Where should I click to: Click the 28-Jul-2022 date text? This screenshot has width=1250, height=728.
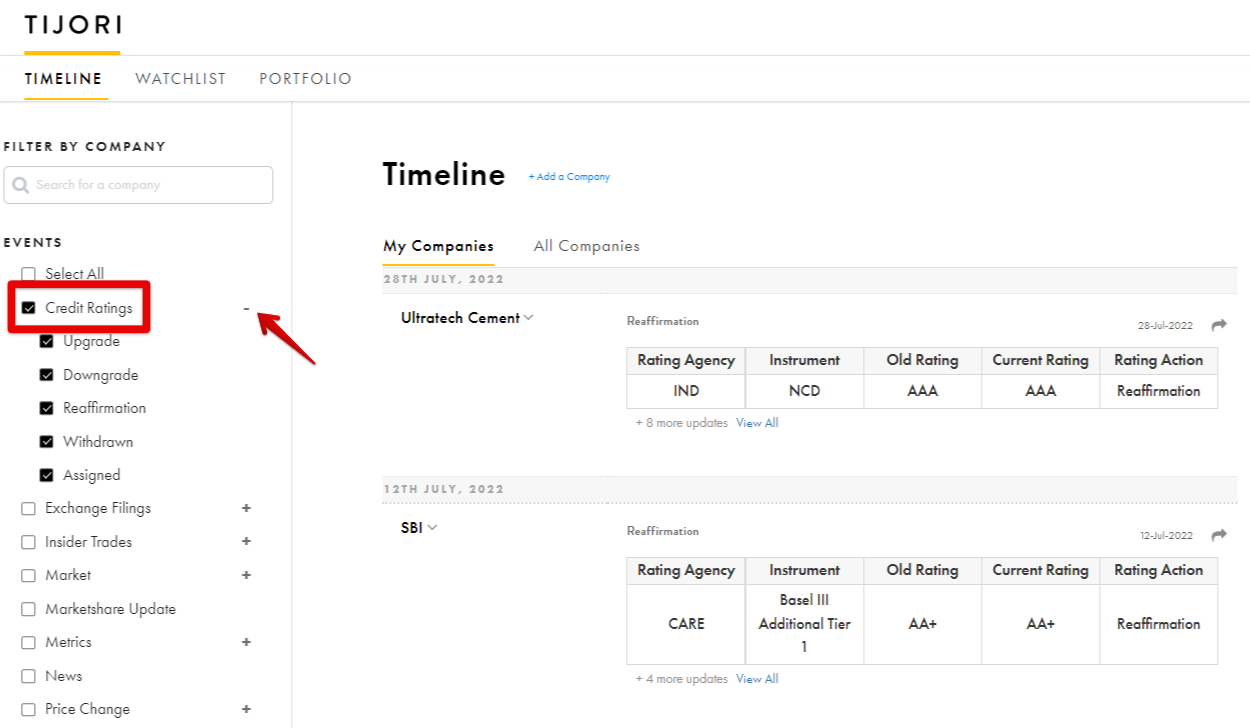click(1165, 326)
